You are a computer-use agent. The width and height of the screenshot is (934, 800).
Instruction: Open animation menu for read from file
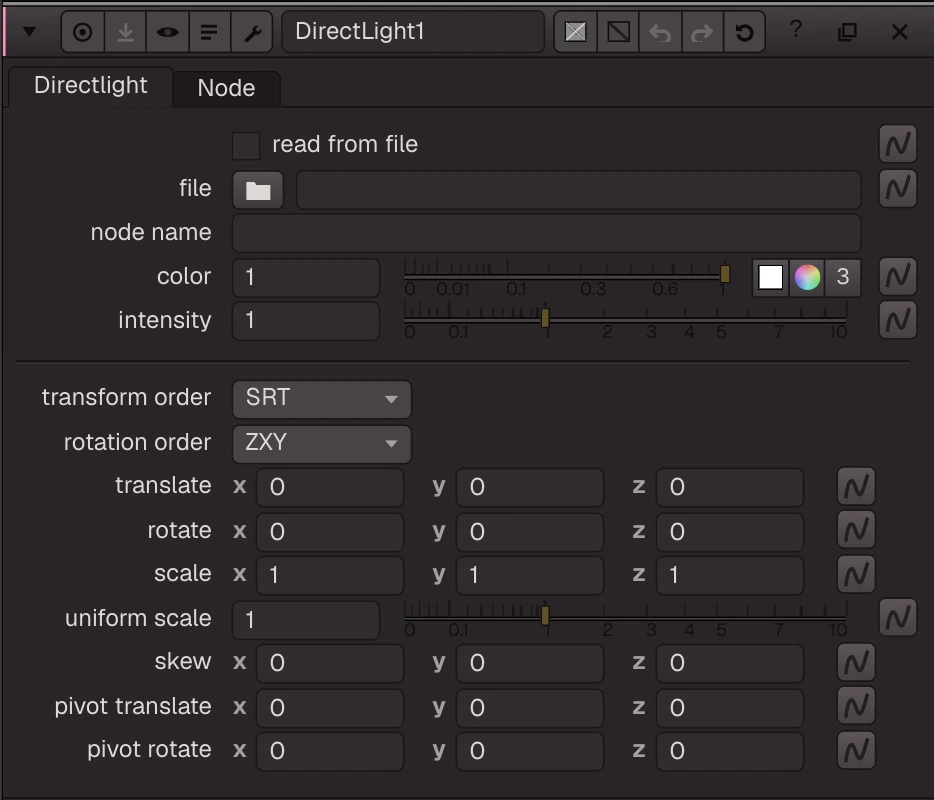click(898, 144)
